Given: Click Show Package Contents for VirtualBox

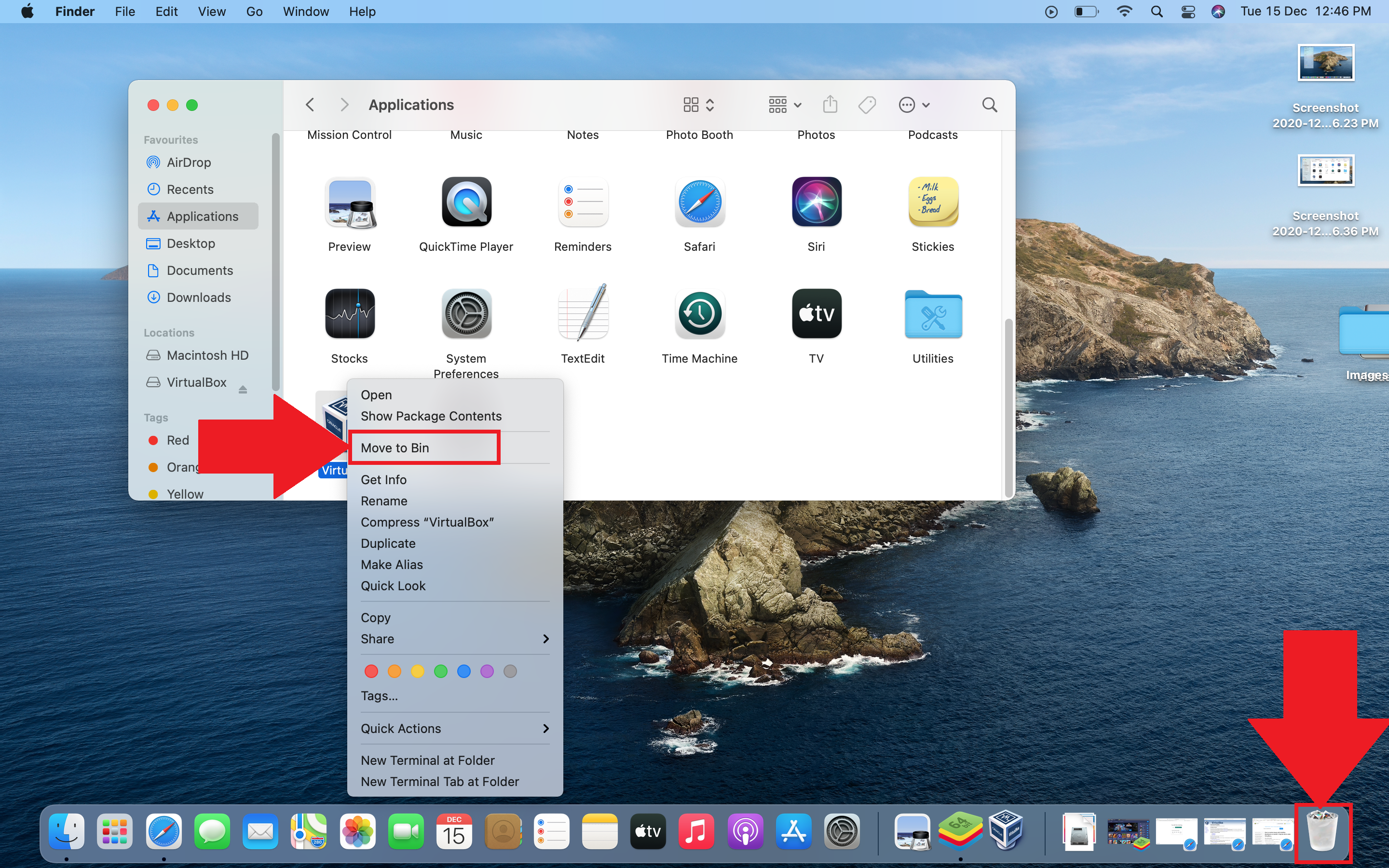Looking at the screenshot, I should point(431,416).
